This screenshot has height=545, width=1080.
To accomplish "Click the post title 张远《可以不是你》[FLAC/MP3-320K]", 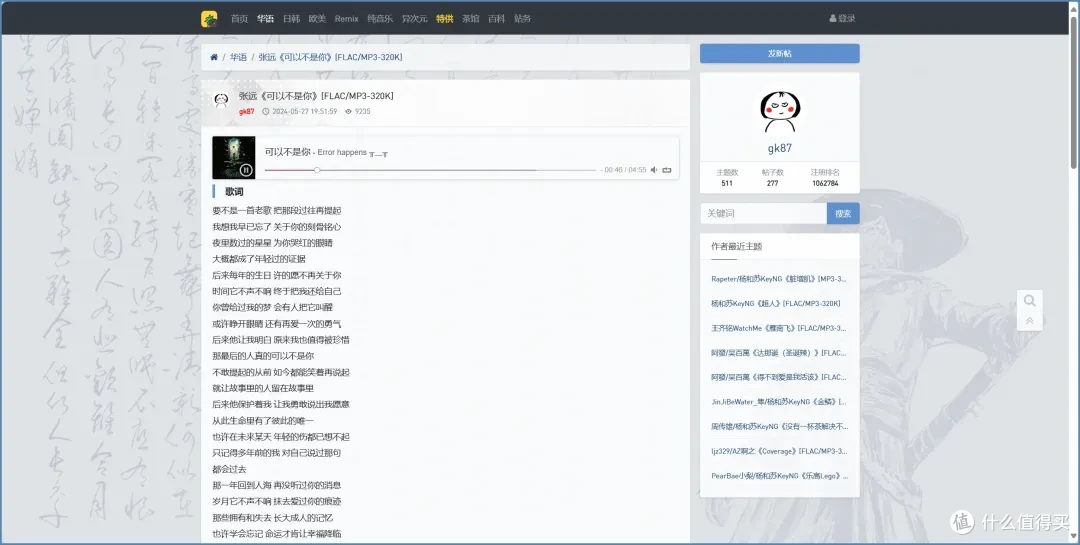I will [x=316, y=96].
